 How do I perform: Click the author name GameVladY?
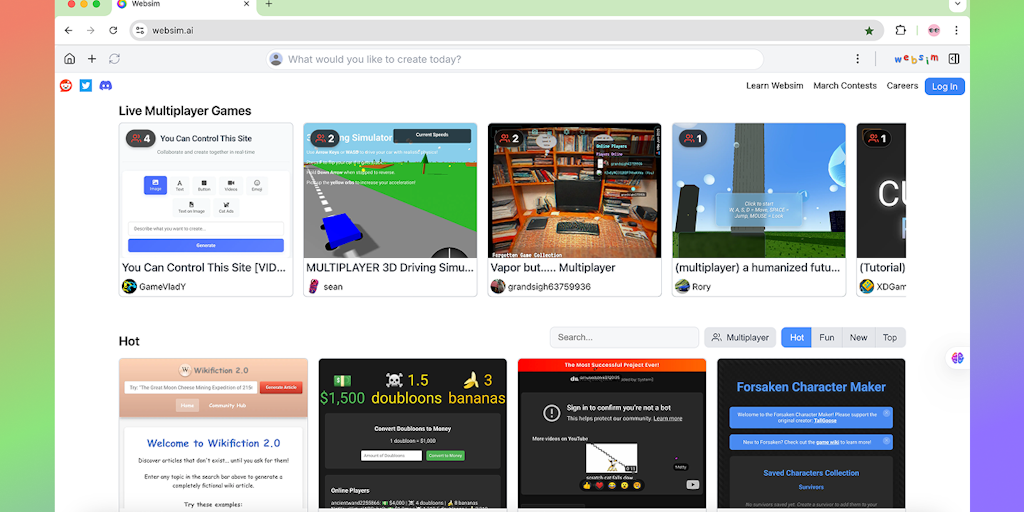tap(163, 287)
